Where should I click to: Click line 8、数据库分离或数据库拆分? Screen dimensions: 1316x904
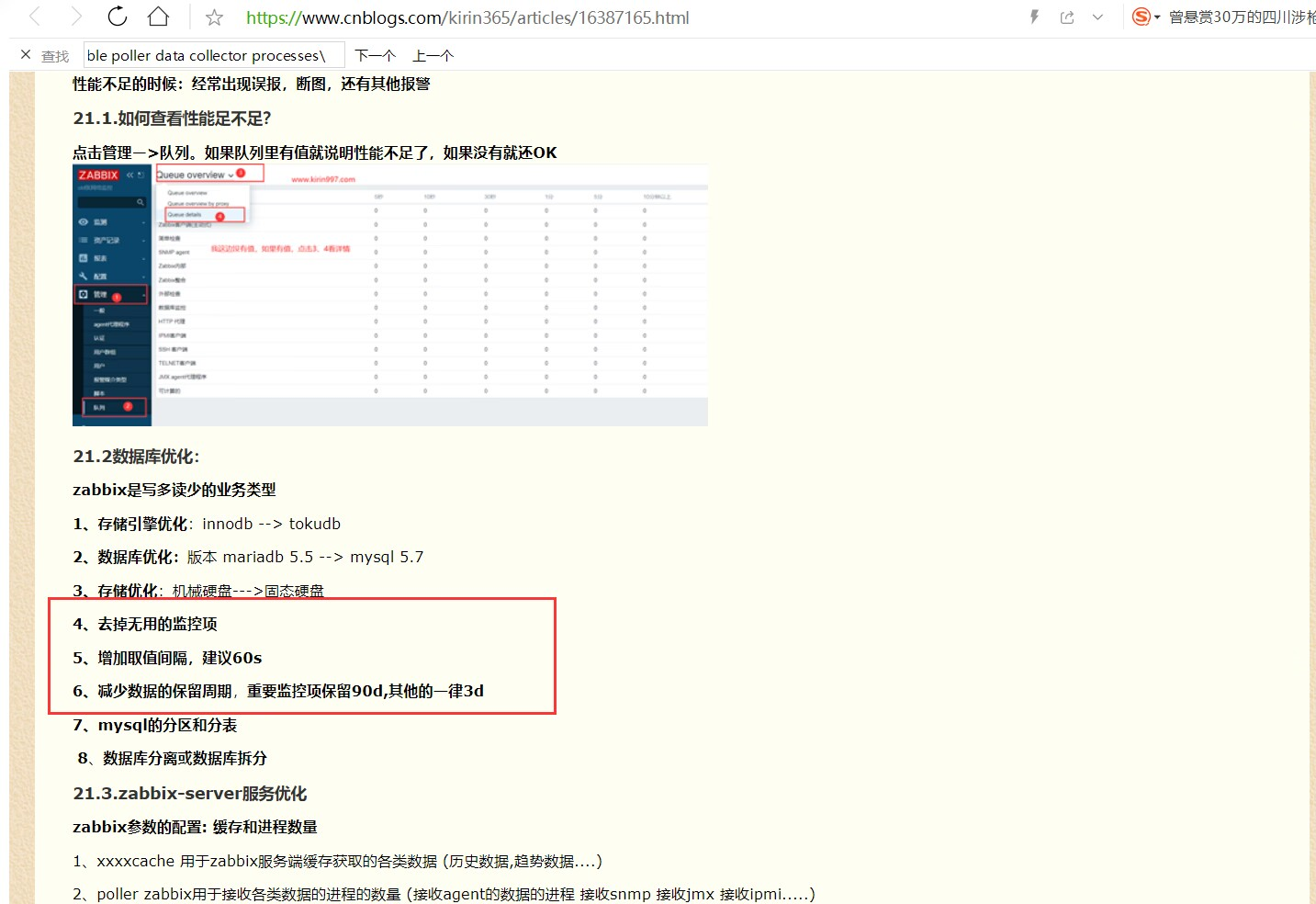tap(173, 758)
